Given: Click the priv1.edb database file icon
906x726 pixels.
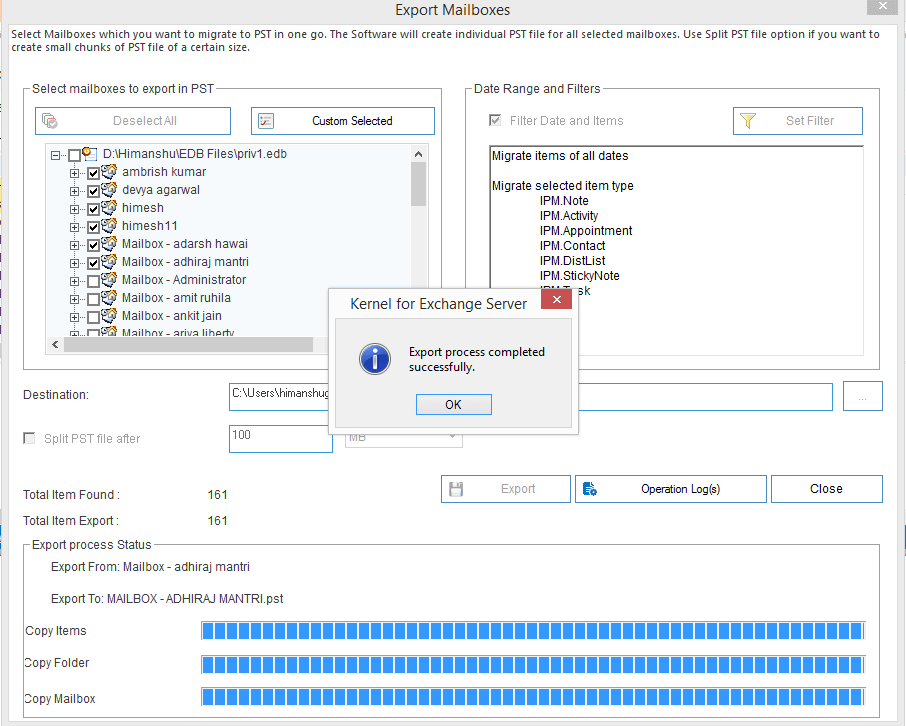Looking at the screenshot, I should [x=90, y=154].
